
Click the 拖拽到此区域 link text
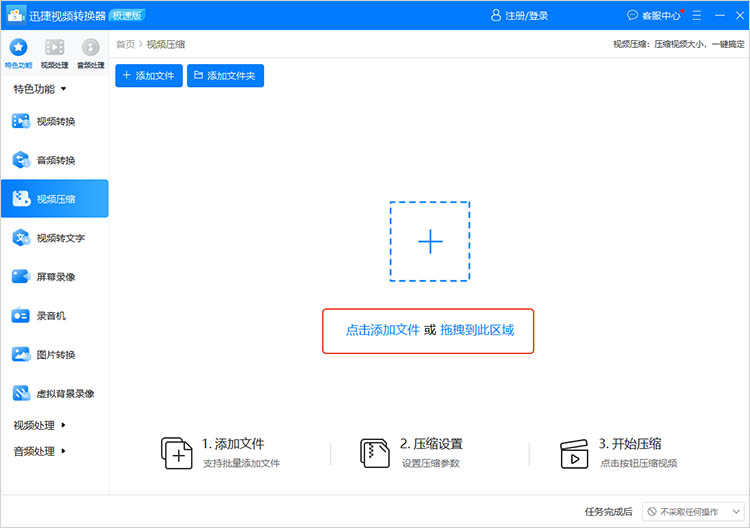tap(477, 330)
